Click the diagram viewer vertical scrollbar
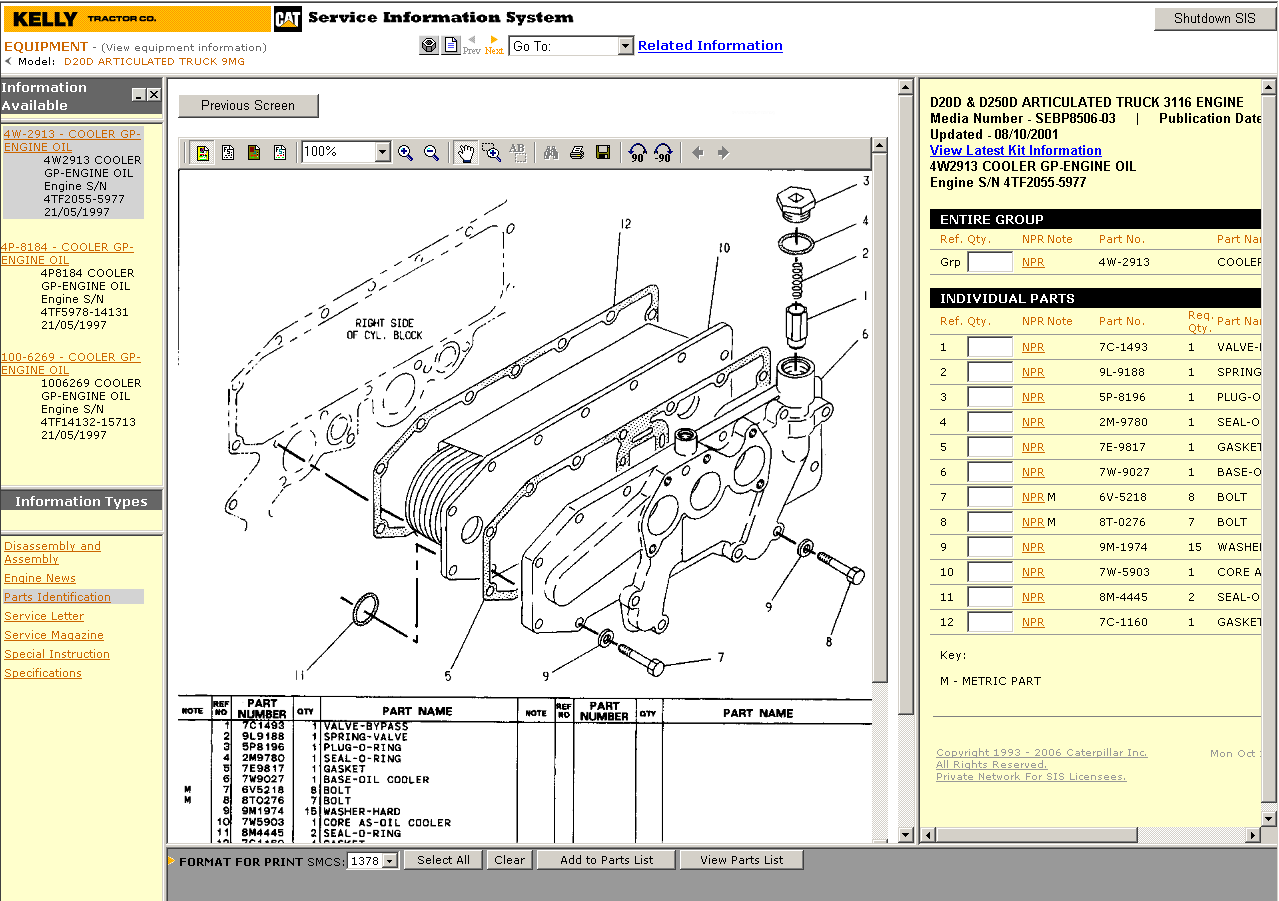Screen dimensions: 1279x901 879,420
